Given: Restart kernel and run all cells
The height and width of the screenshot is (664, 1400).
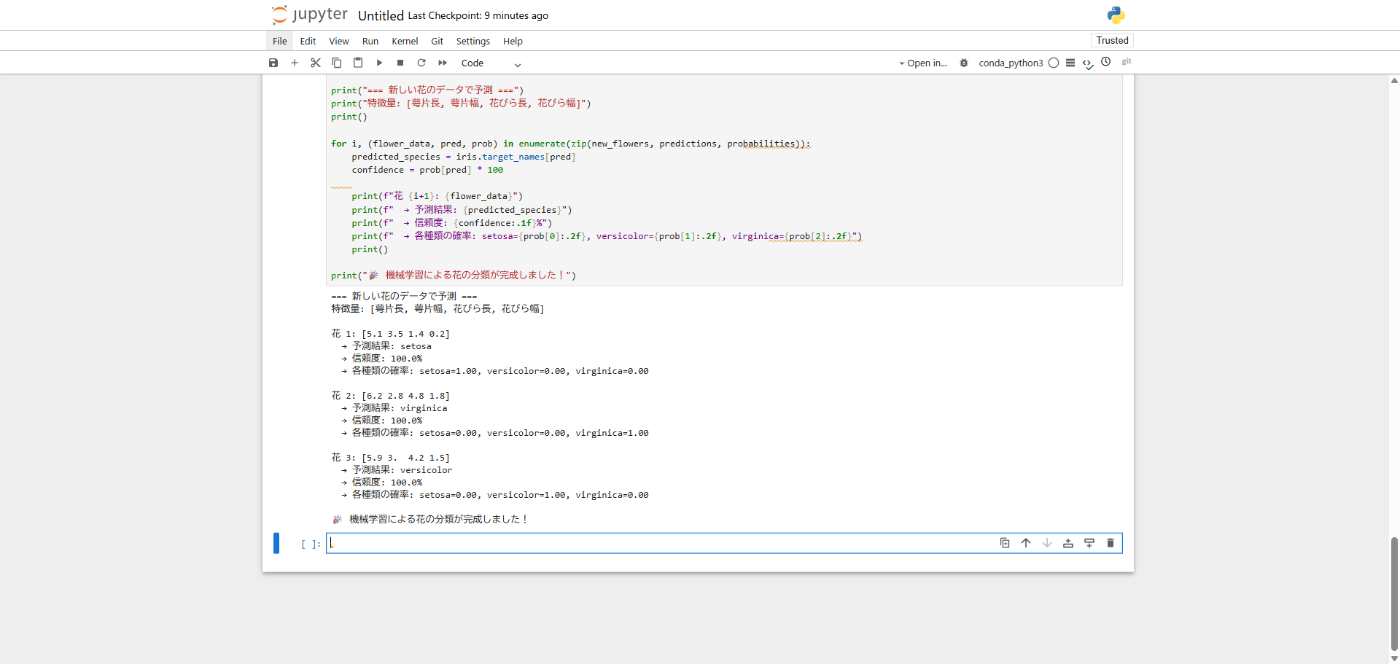Looking at the screenshot, I should [442, 63].
